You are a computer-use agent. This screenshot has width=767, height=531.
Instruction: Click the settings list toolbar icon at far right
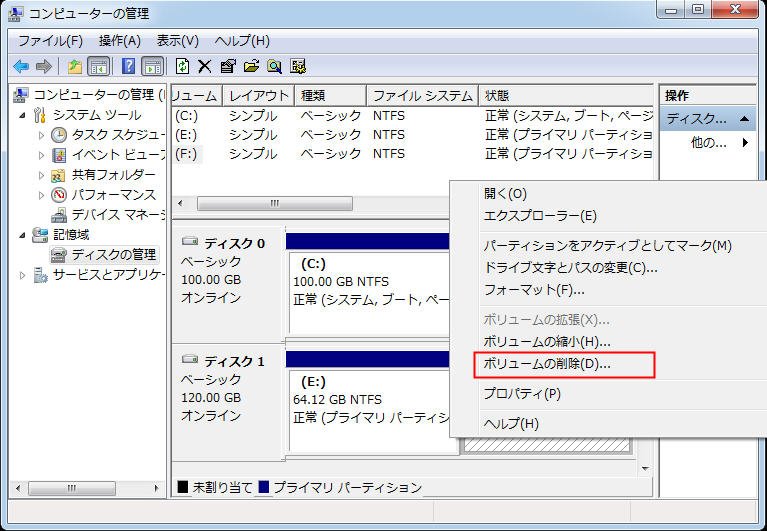pos(297,66)
